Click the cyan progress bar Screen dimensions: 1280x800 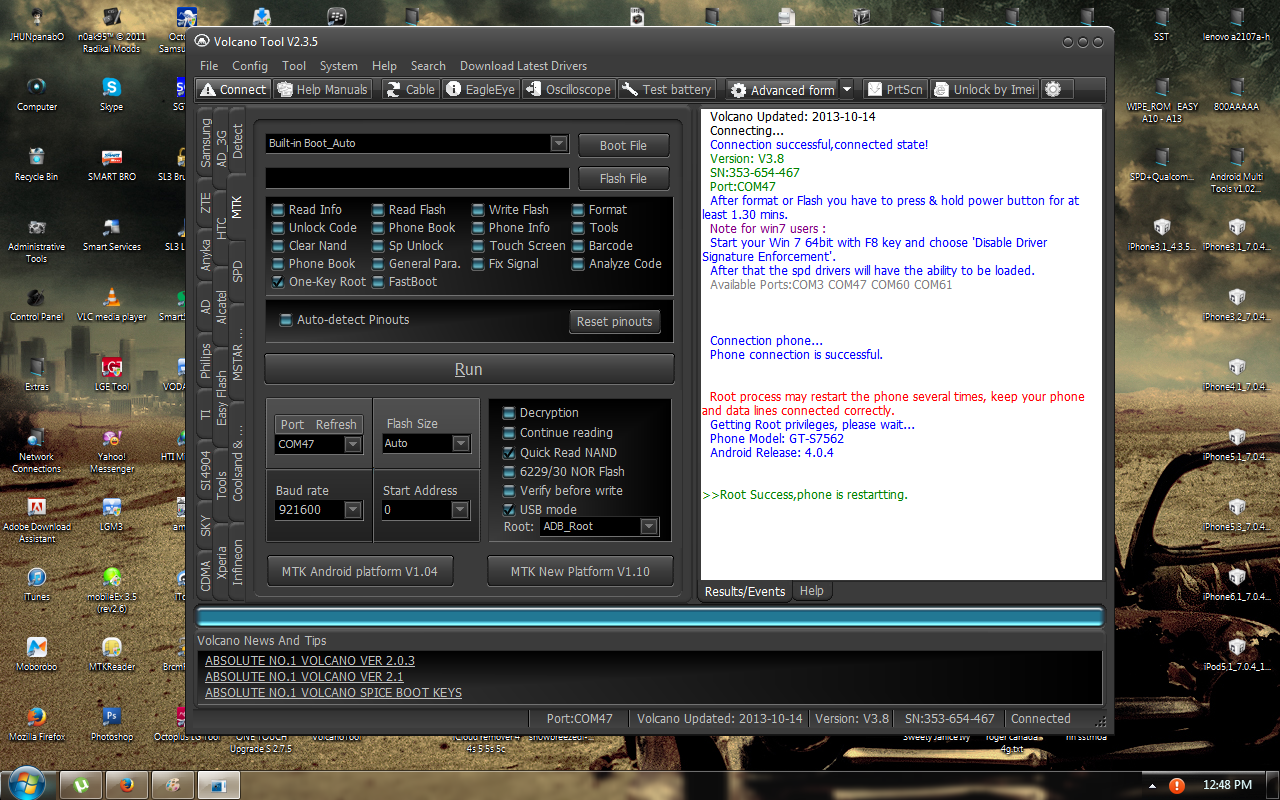point(650,617)
